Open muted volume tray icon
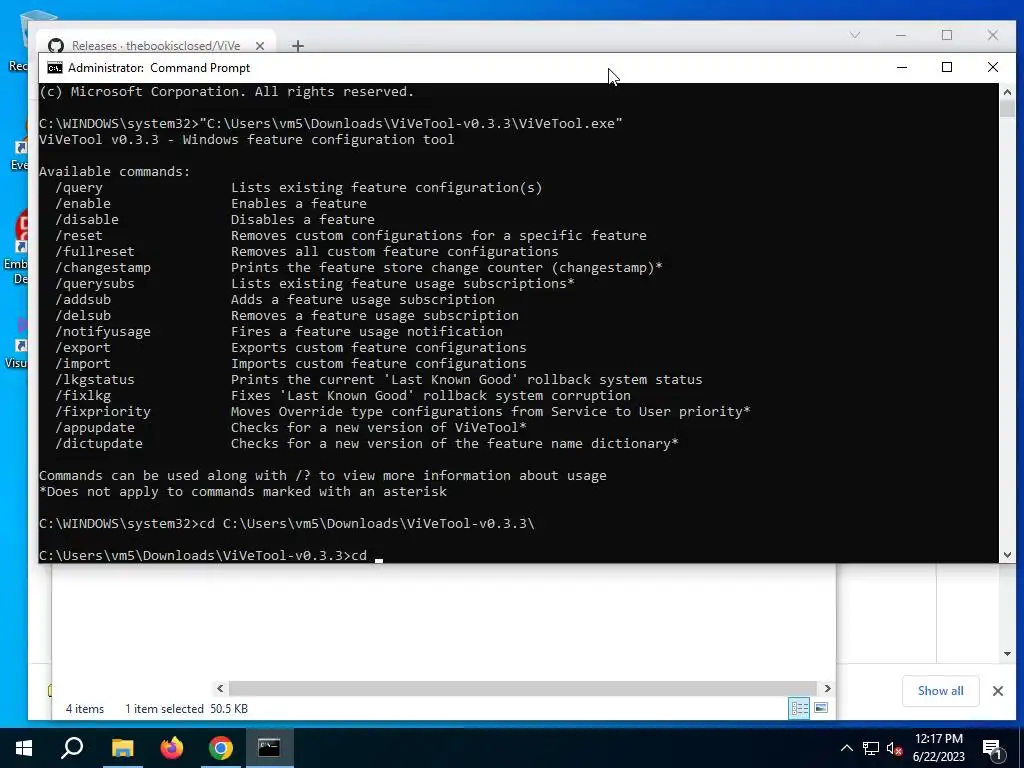Screen dimensions: 1024x768 click(x=894, y=748)
